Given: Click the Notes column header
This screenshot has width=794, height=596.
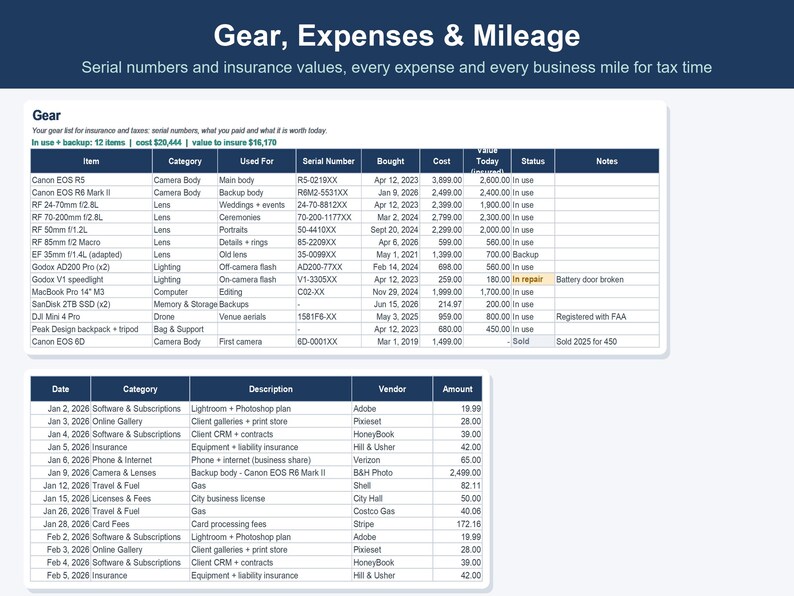Looking at the screenshot, I should [x=607, y=161].
